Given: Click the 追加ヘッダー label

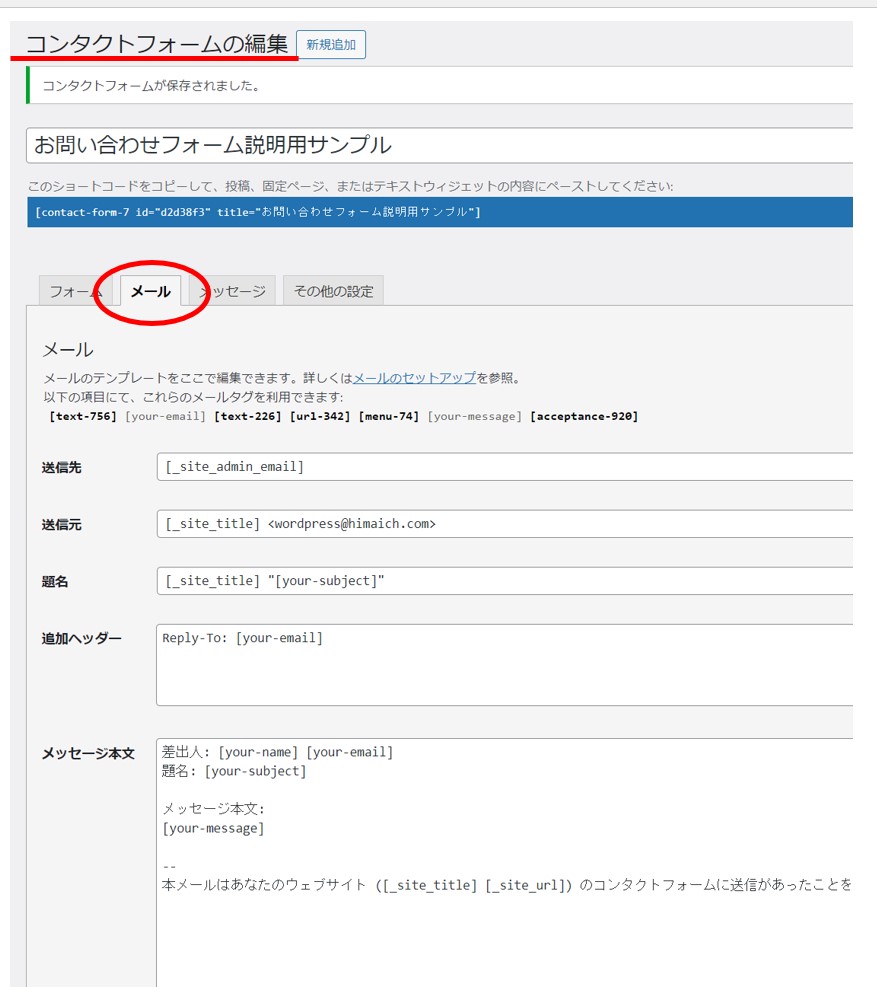Looking at the screenshot, I should [x=82, y=638].
